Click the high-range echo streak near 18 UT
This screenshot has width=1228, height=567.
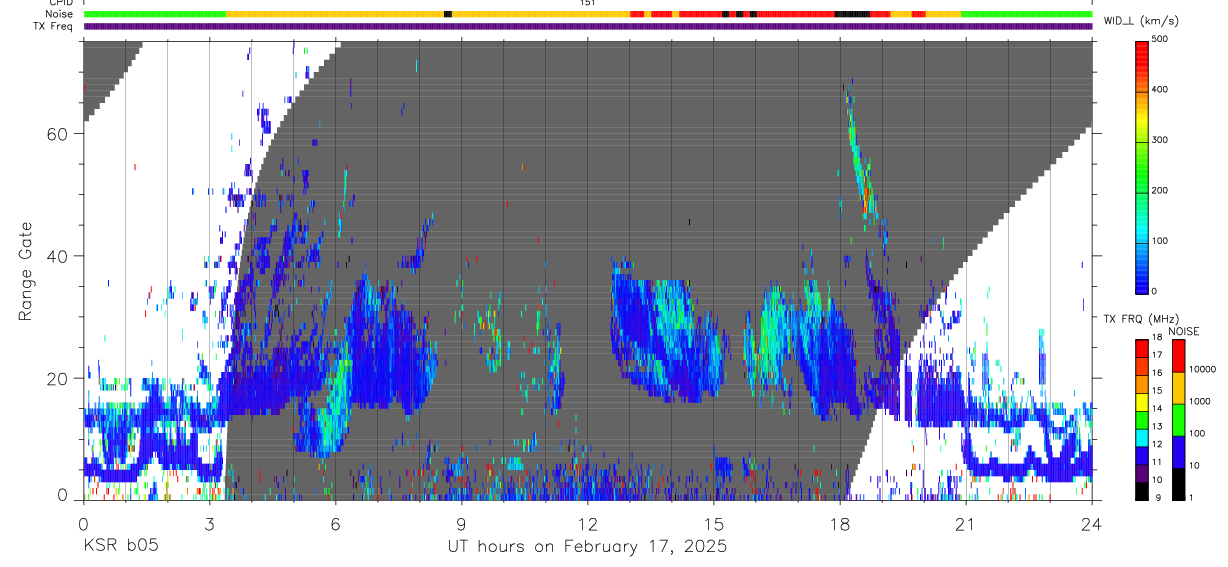click(860, 150)
